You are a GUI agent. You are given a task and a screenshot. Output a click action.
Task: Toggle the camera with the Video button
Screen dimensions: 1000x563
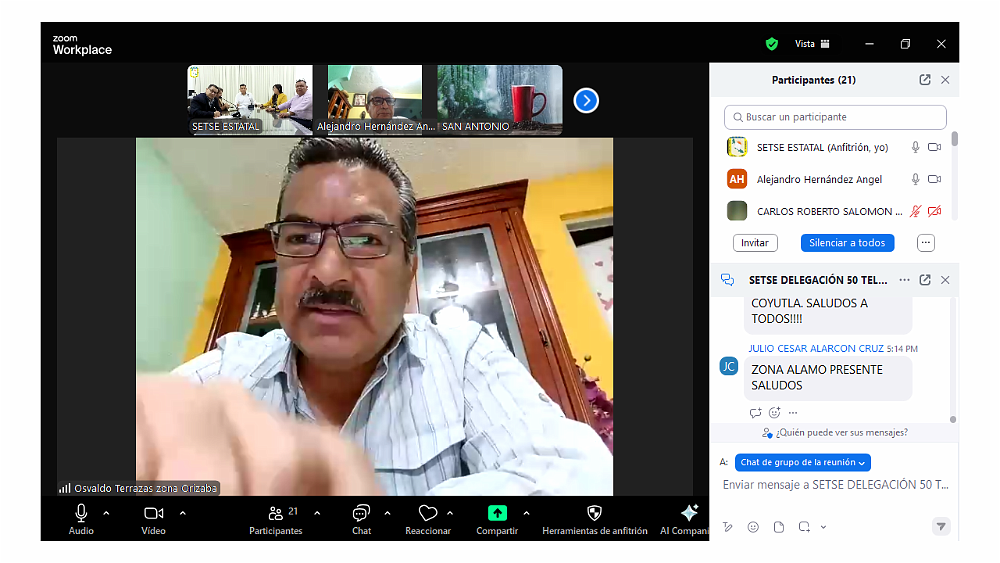(x=153, y=513)
